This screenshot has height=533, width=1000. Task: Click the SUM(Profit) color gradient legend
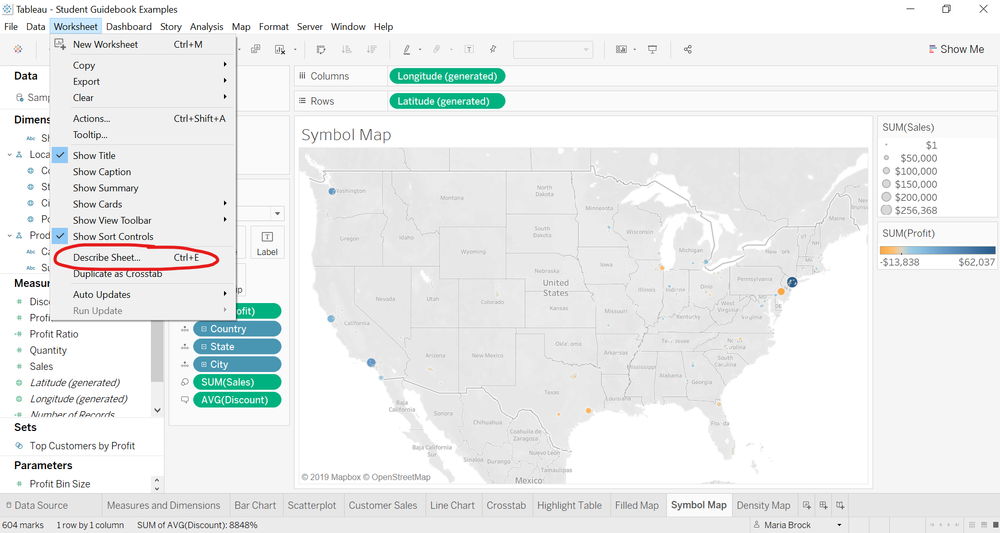pos(937,251)
